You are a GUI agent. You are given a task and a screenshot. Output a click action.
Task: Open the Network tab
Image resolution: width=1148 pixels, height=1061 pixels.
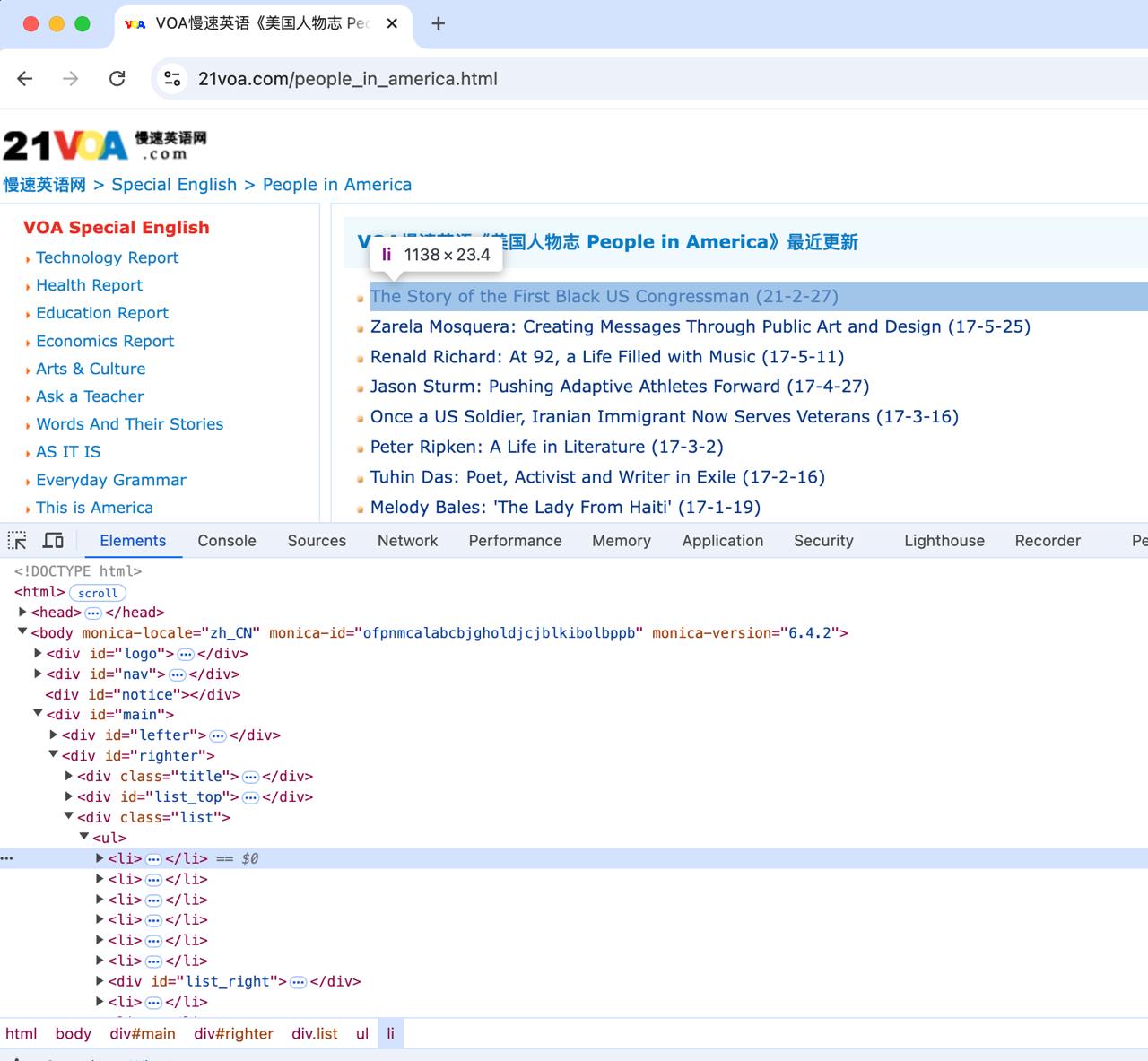pos(408,541)
